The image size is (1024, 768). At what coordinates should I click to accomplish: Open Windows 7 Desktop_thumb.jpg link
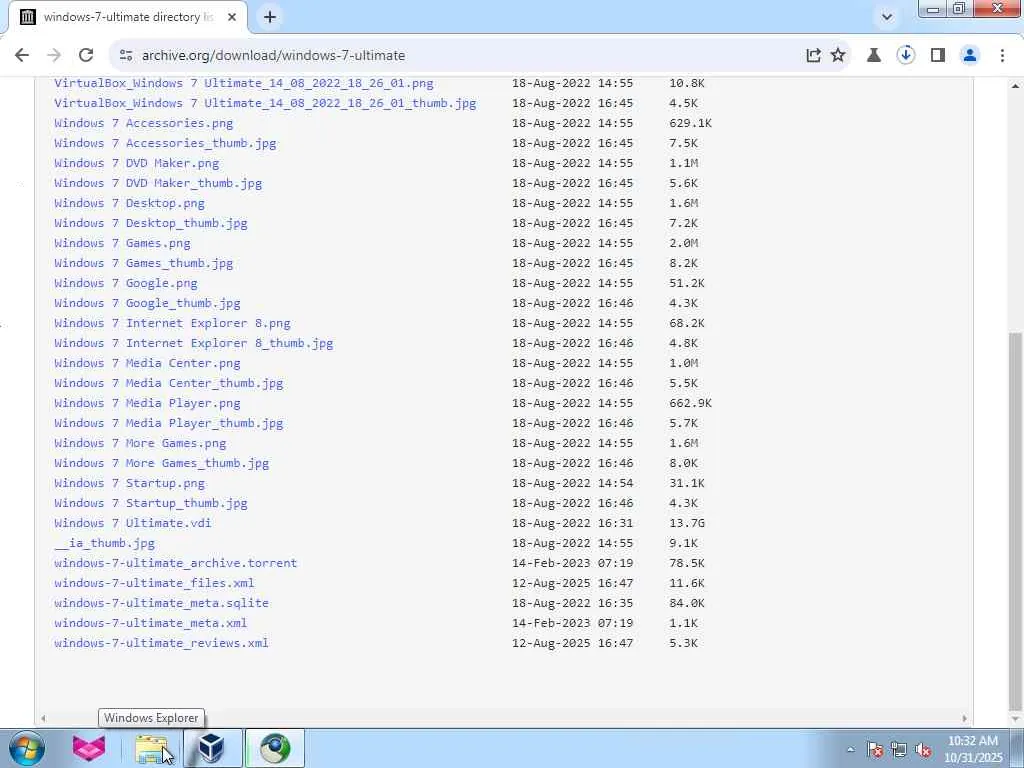click(x=151, y=223)
